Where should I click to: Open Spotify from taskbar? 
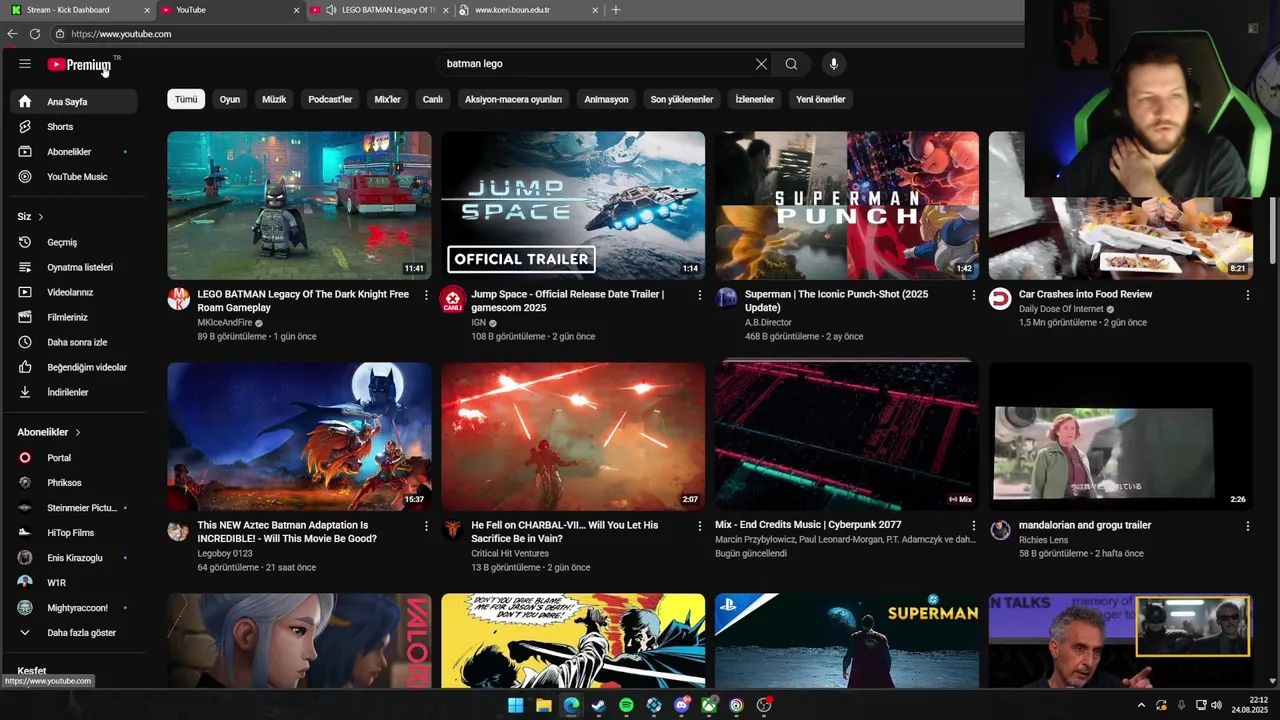tap(626, 705)
